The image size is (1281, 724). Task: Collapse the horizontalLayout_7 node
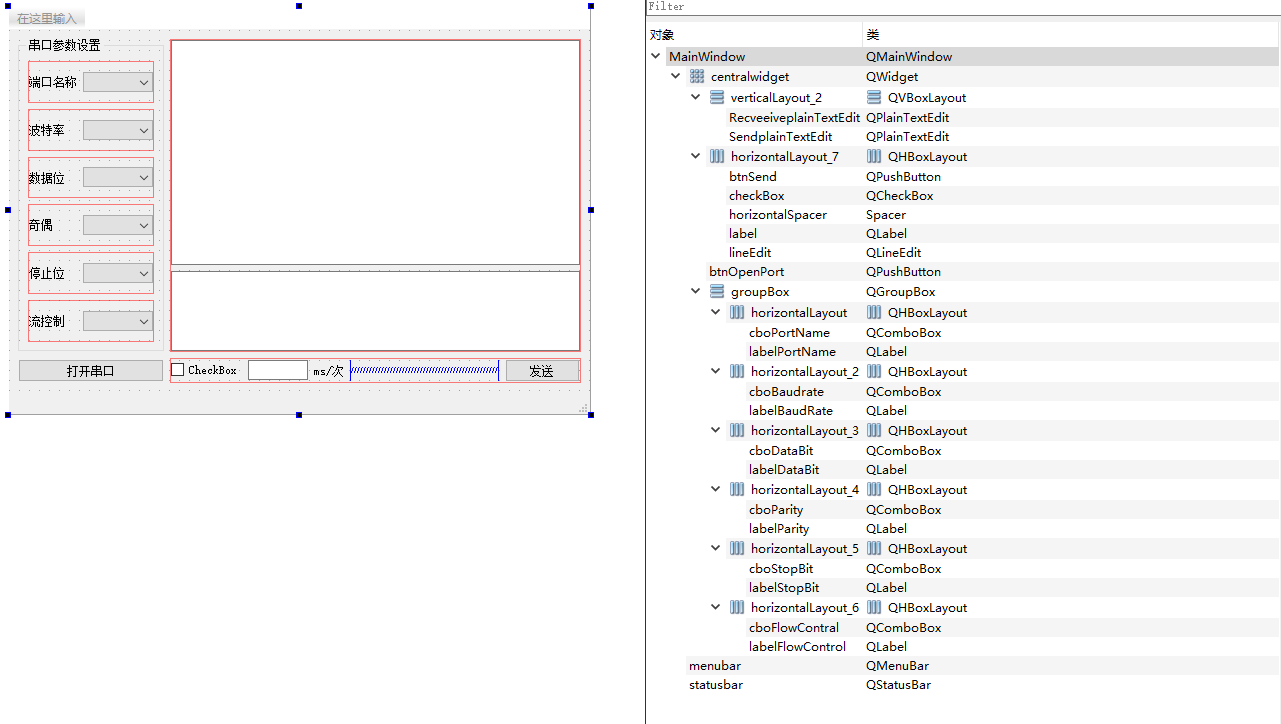[696, 157]
